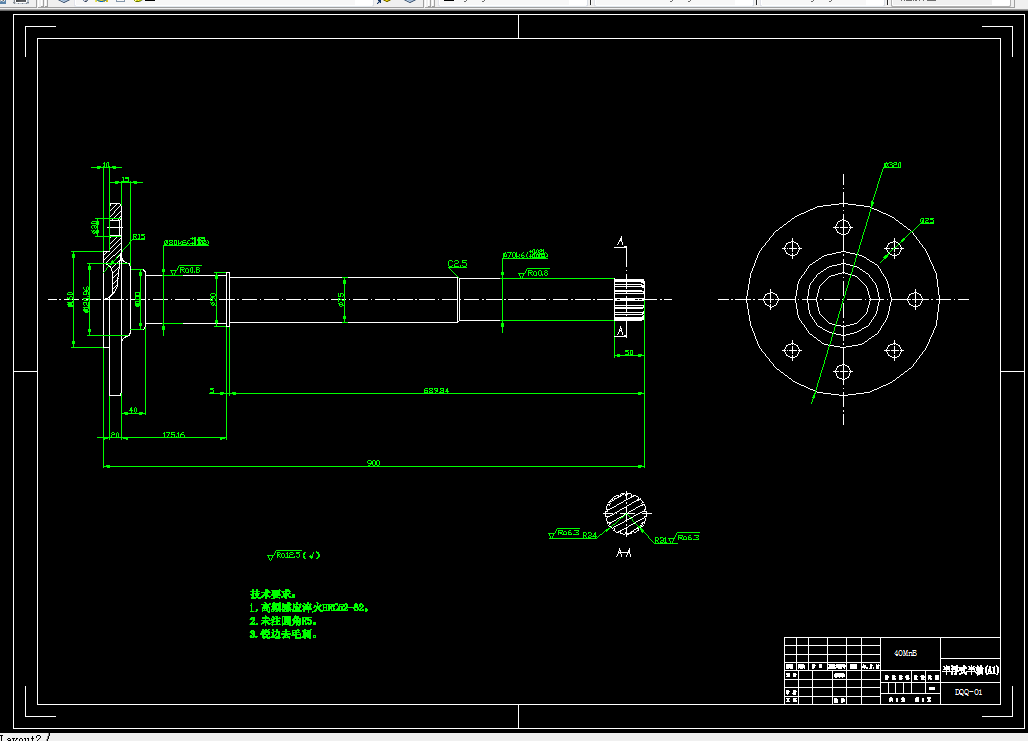Click the 40MnB material text in title block
Viewport: 1028px width, 741px height.
click(x=905, y=653)
